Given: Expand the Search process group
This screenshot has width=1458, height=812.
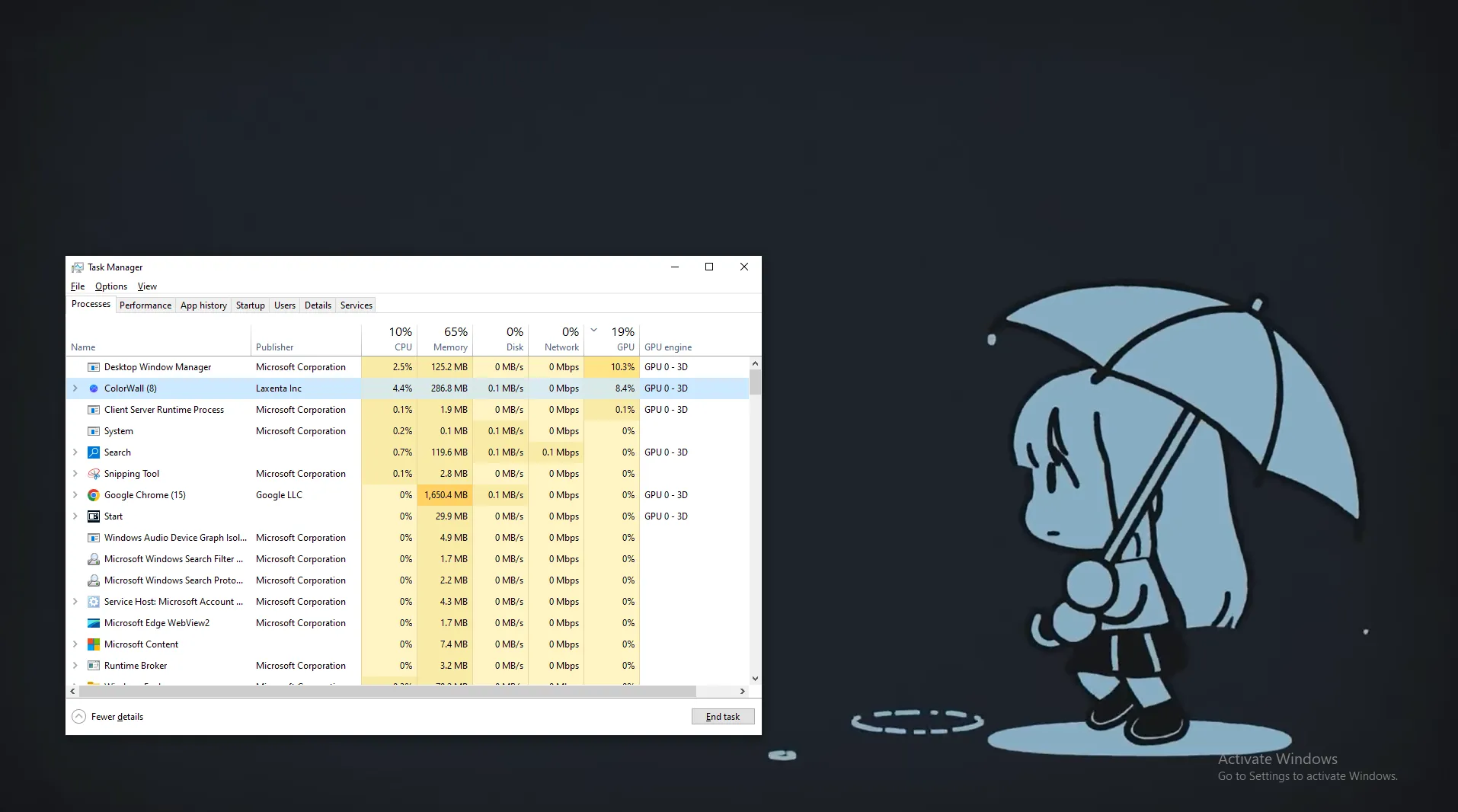Looking at the screenshot, I should tap(75, 452).
